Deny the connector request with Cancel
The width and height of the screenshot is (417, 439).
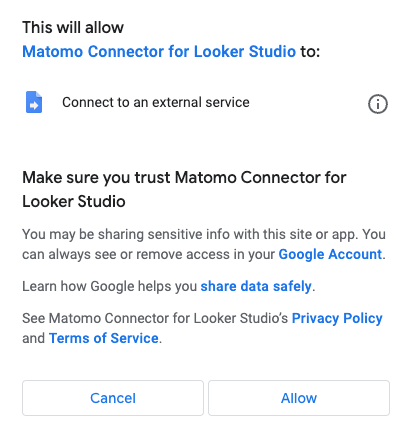pos(113,398)
